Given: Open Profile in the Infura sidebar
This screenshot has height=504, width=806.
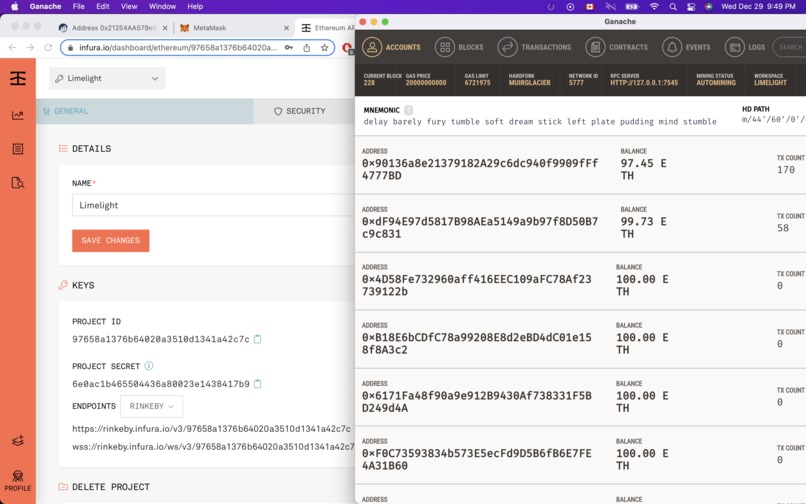Looking at the screenshot, I should [18, 480].
